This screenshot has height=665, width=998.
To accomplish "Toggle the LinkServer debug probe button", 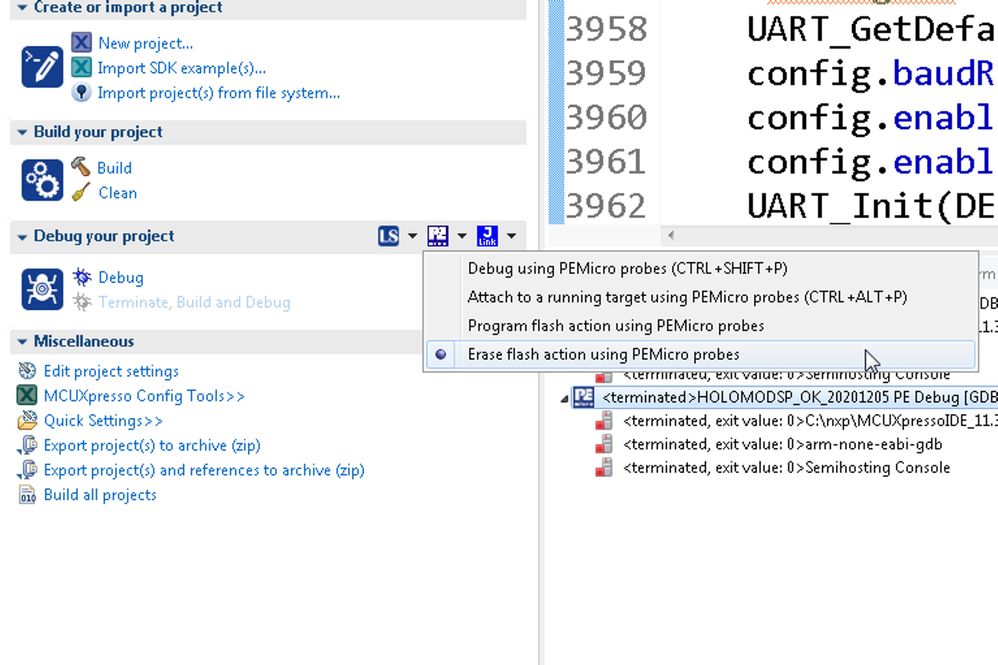I will click(391, 235).
